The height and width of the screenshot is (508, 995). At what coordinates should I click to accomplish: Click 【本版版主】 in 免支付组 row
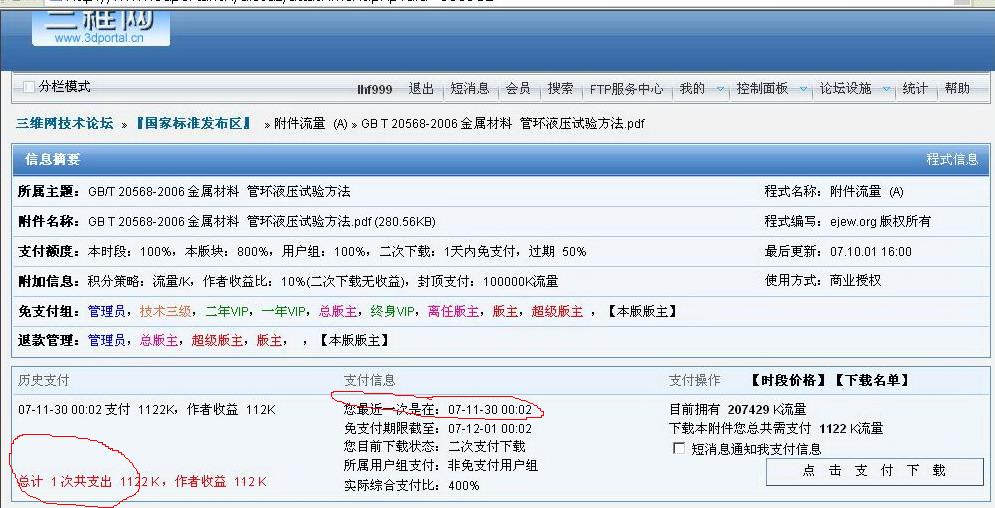click(x=642, y=311)
